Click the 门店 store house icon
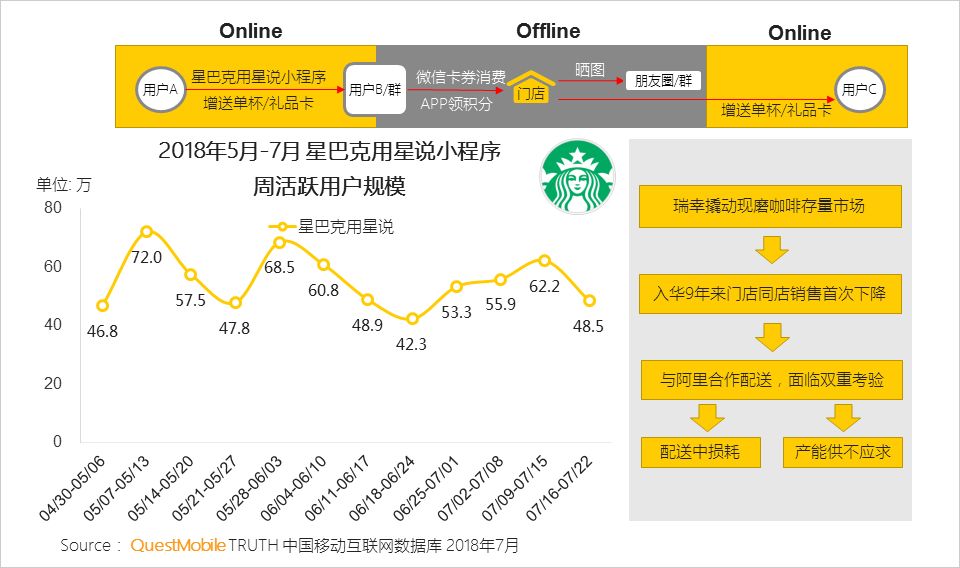The height and width of the screenshot is (568, 960). click(531, 86)
